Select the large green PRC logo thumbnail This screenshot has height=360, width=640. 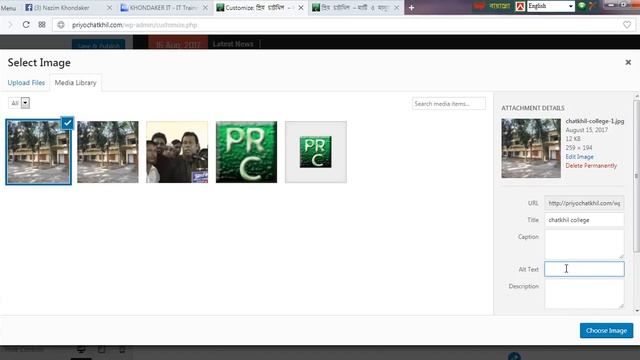246,152
